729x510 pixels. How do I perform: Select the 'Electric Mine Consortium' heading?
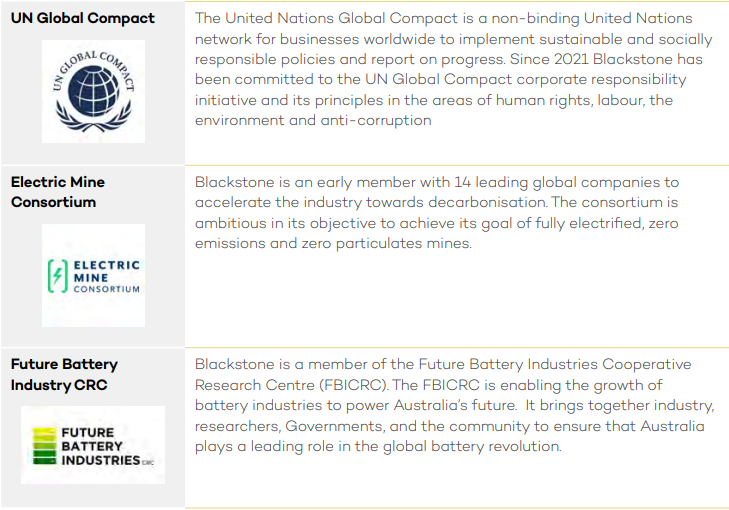click(58, 192)
